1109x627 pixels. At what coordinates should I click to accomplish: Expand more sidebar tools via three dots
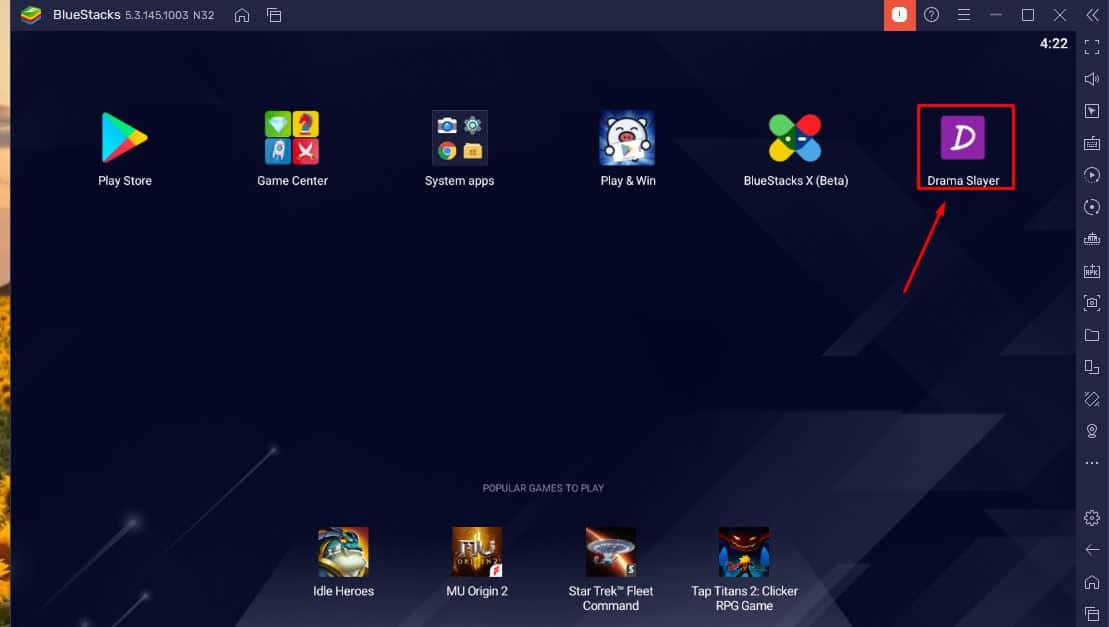[x=1092, y=463]
